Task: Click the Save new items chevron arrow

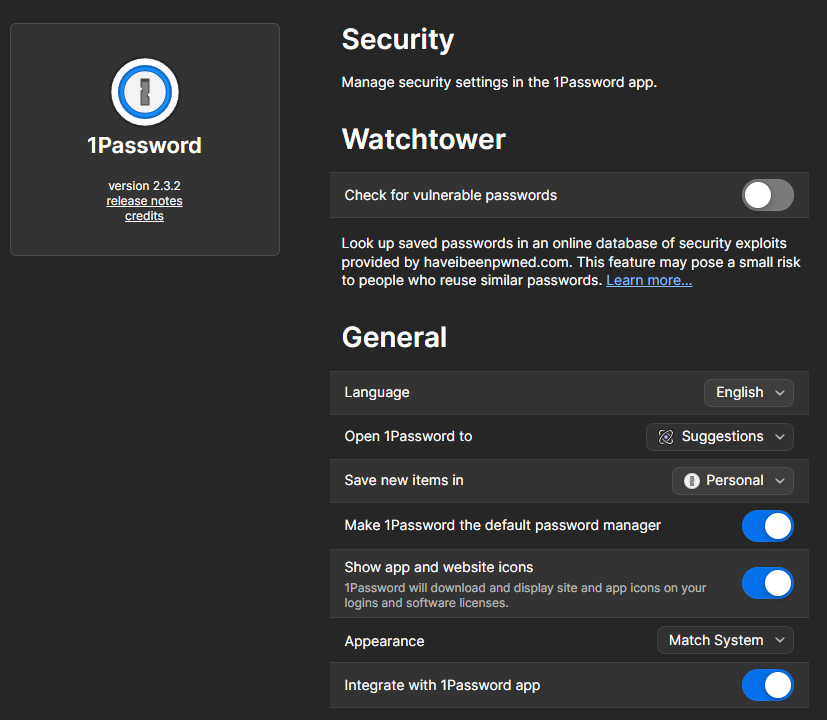Action: point(779,480)
